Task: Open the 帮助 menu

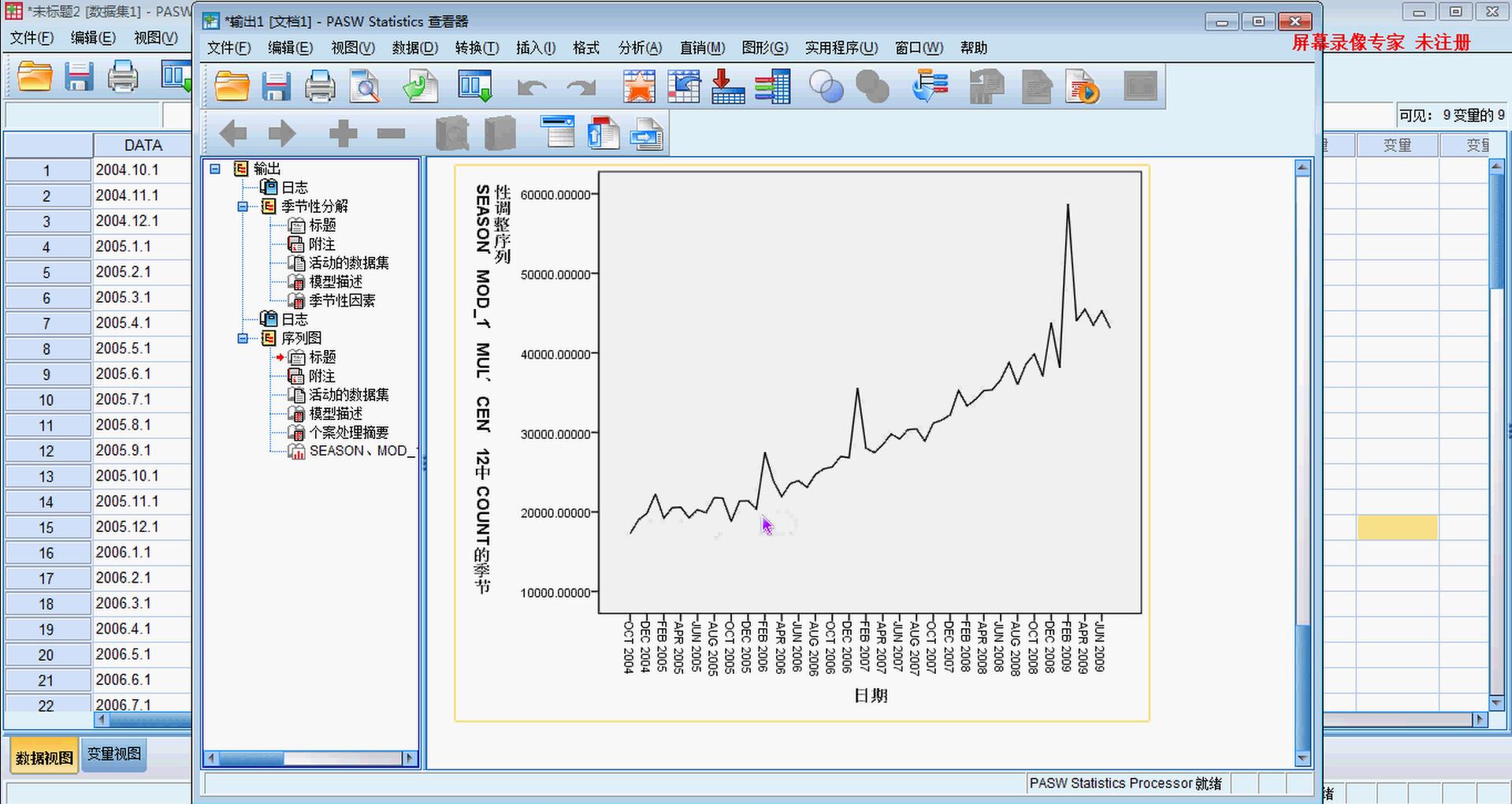Action: coord(974,48)
